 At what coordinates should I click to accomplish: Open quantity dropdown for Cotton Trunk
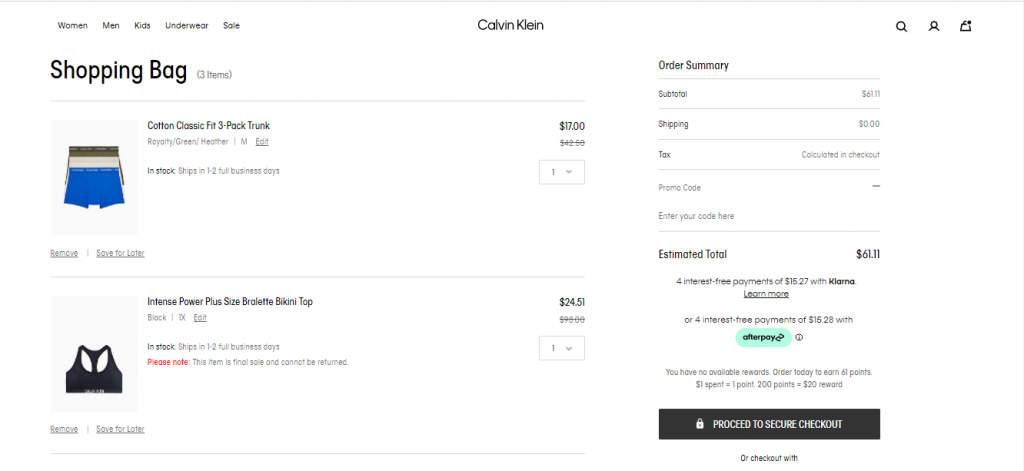click(x=562, y=172)
